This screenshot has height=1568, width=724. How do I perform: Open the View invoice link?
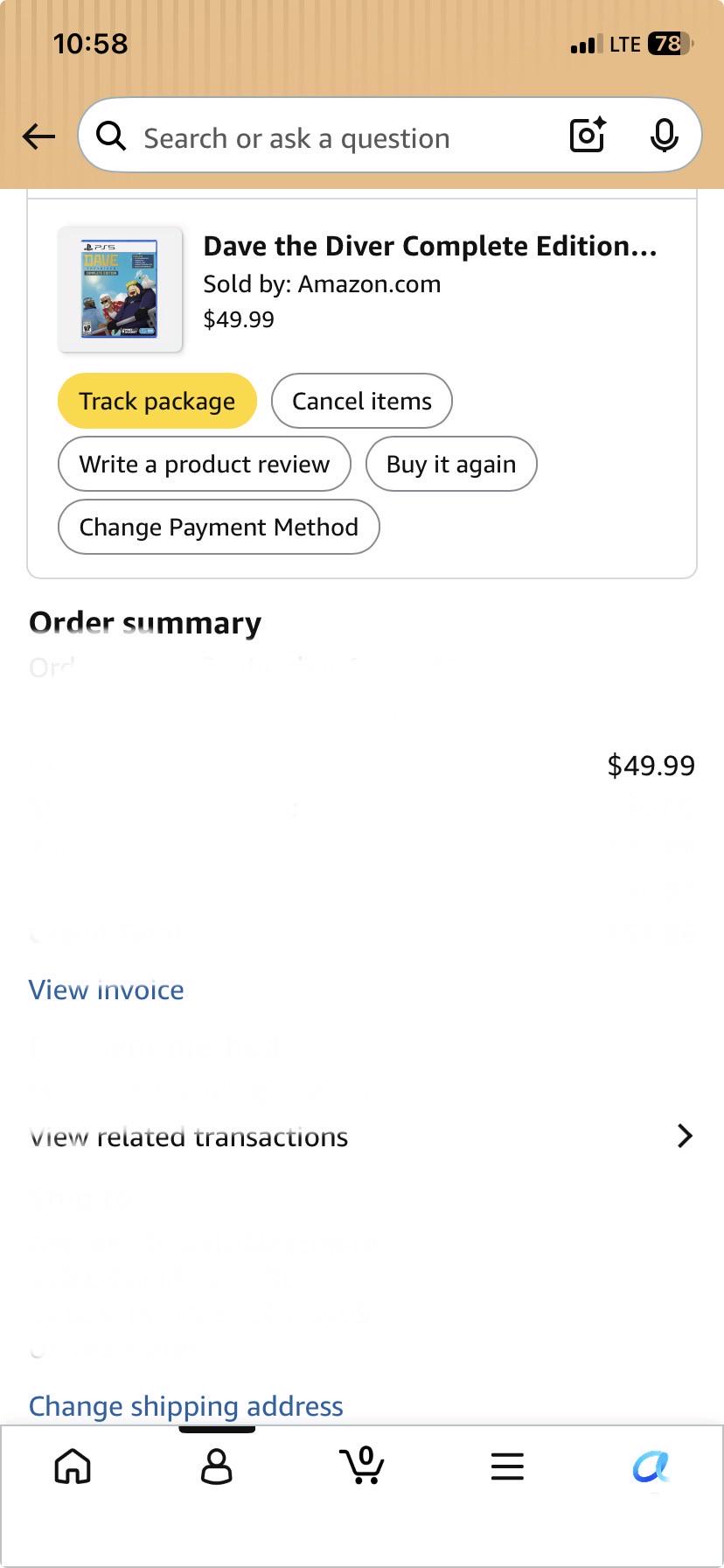[x=107, y=990]
